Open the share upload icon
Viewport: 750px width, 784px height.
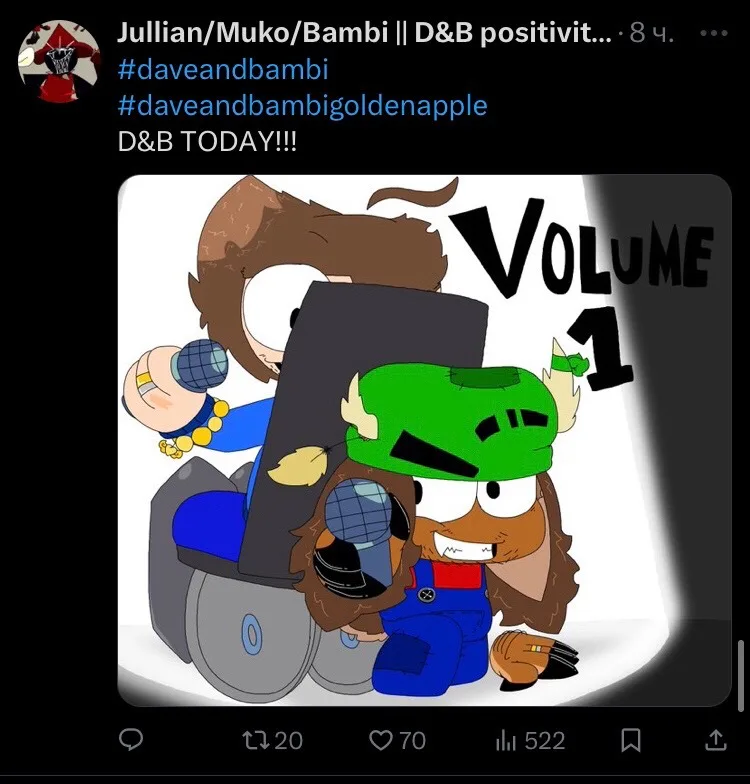click(716, 740)
